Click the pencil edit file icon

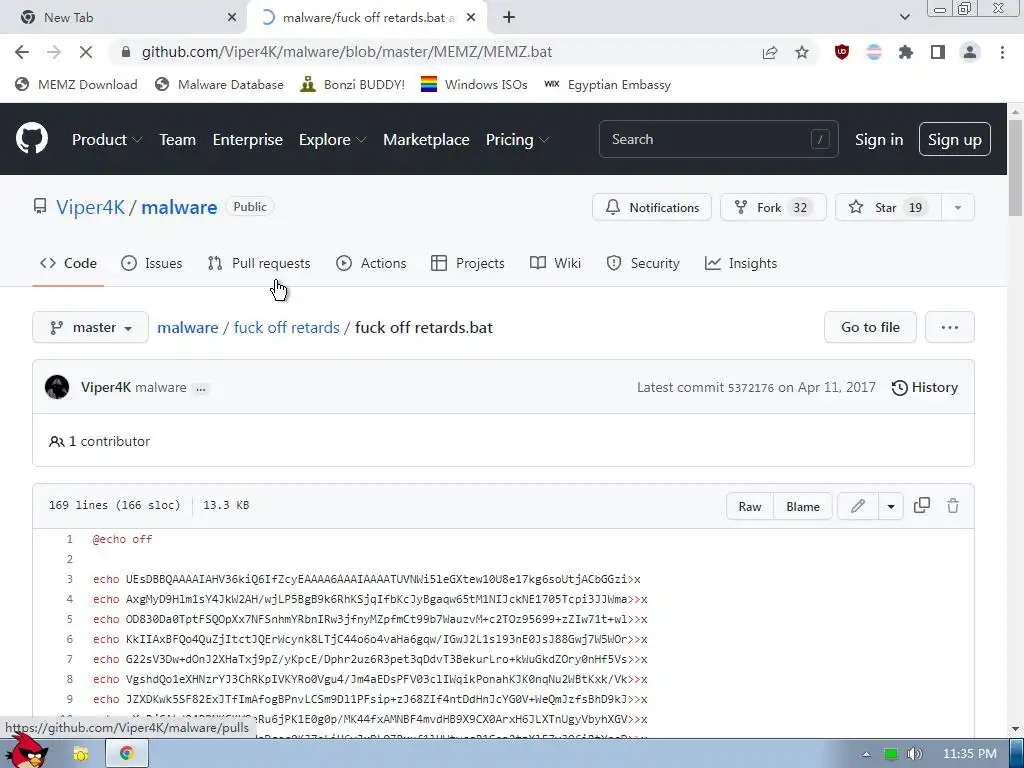click(x=857, y=506)
